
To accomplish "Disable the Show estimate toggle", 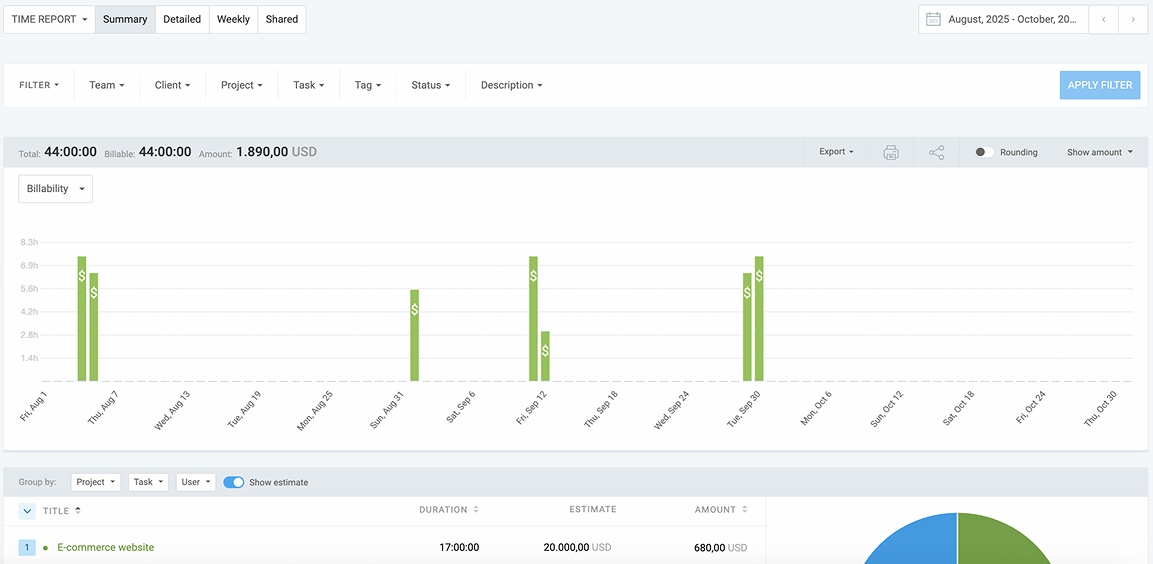I will [234, 482].
